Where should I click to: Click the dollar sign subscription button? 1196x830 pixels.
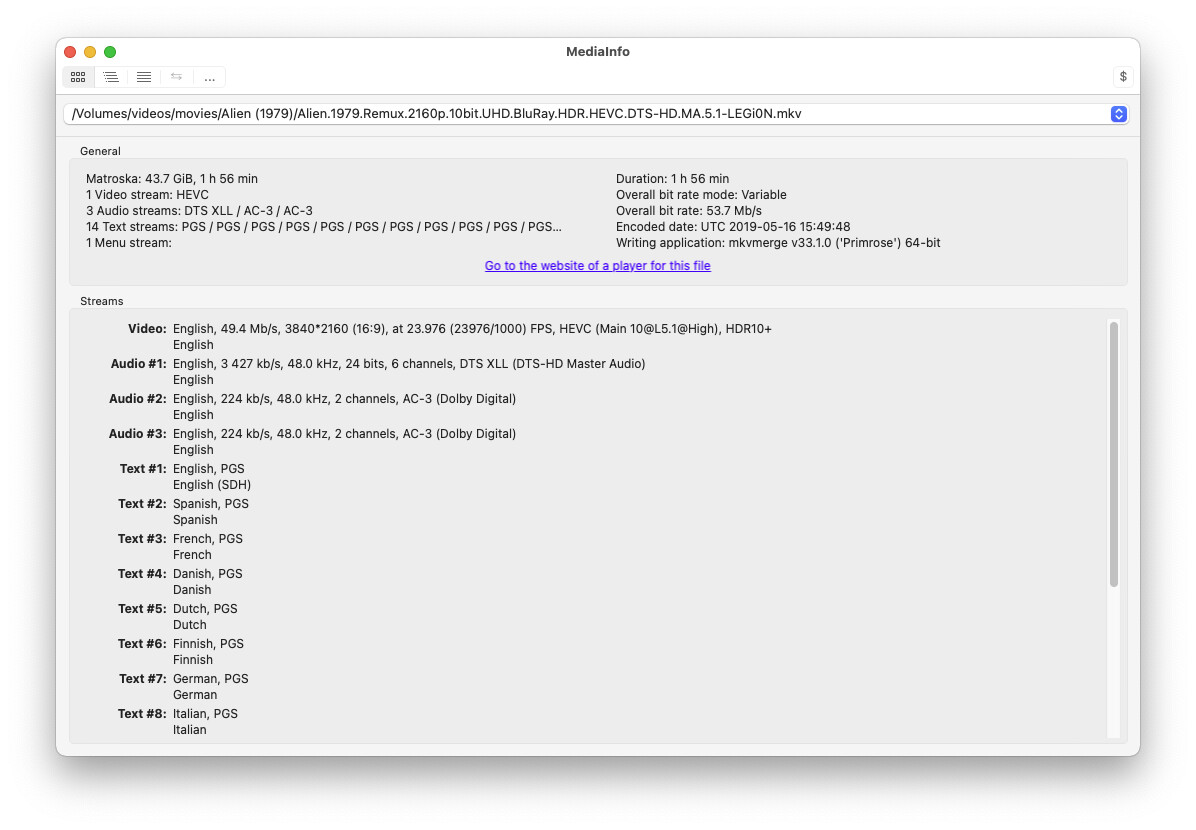click(x=1123, y=76)
